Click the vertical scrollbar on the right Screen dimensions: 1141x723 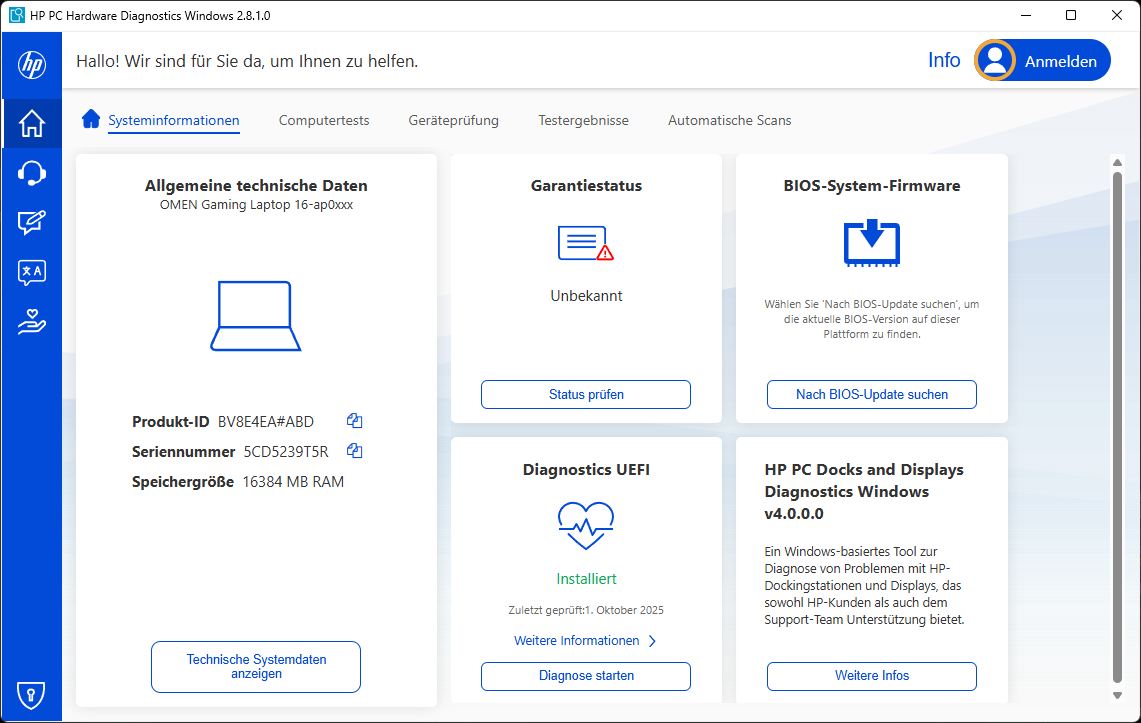(1117, 420)
